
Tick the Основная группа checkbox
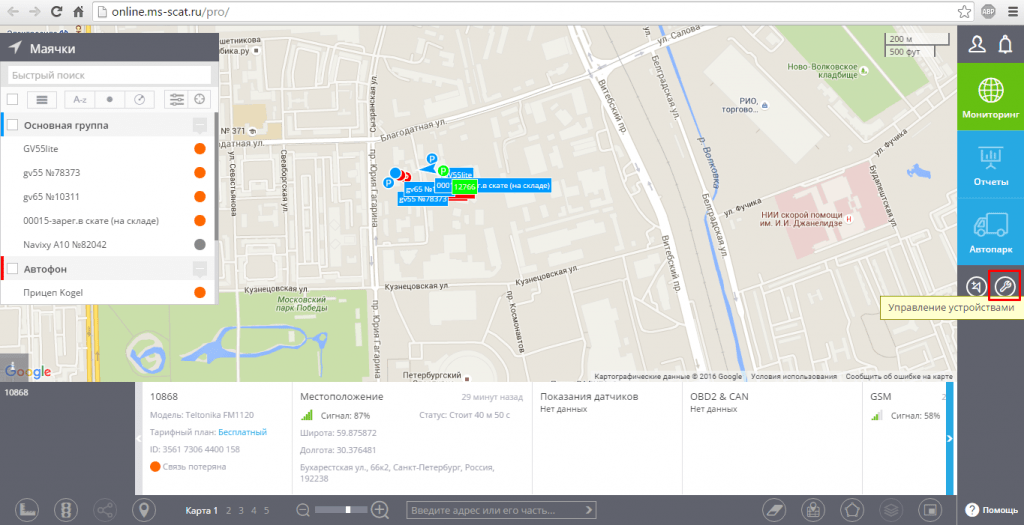pyautogui.click(x=12, y=125)
